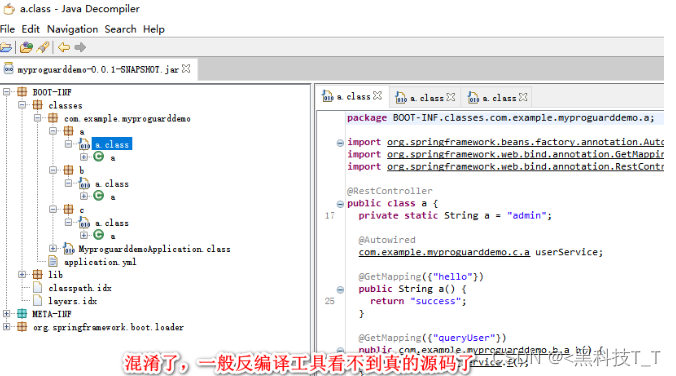
Task: Select a.class in package c
Action: pyautogui.click(x=112, y=223)
